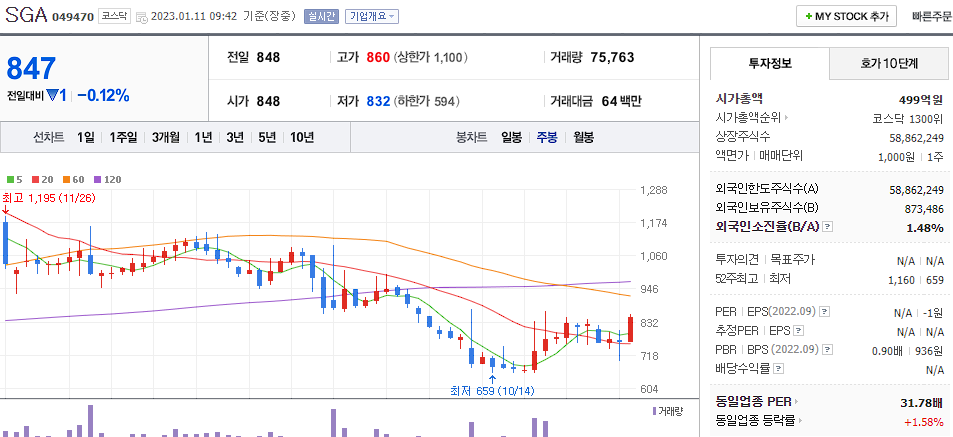Add the stock with MY STOCK 추가 button
953x437 pixels.
coord(847,16)
